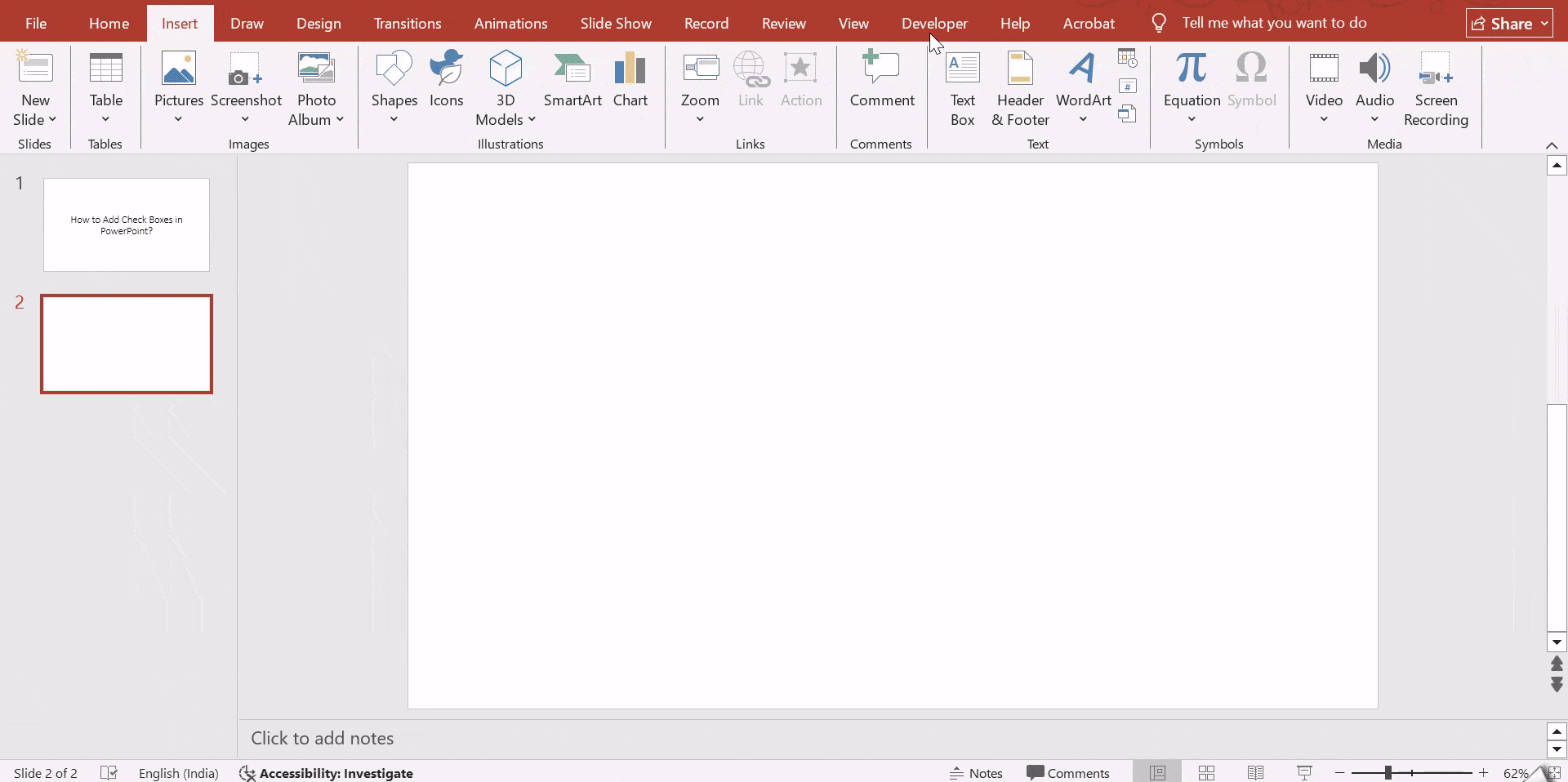Switch to the Design tab
The height and width of the screenshot is (782, 1568).
[x=318, y=23]
